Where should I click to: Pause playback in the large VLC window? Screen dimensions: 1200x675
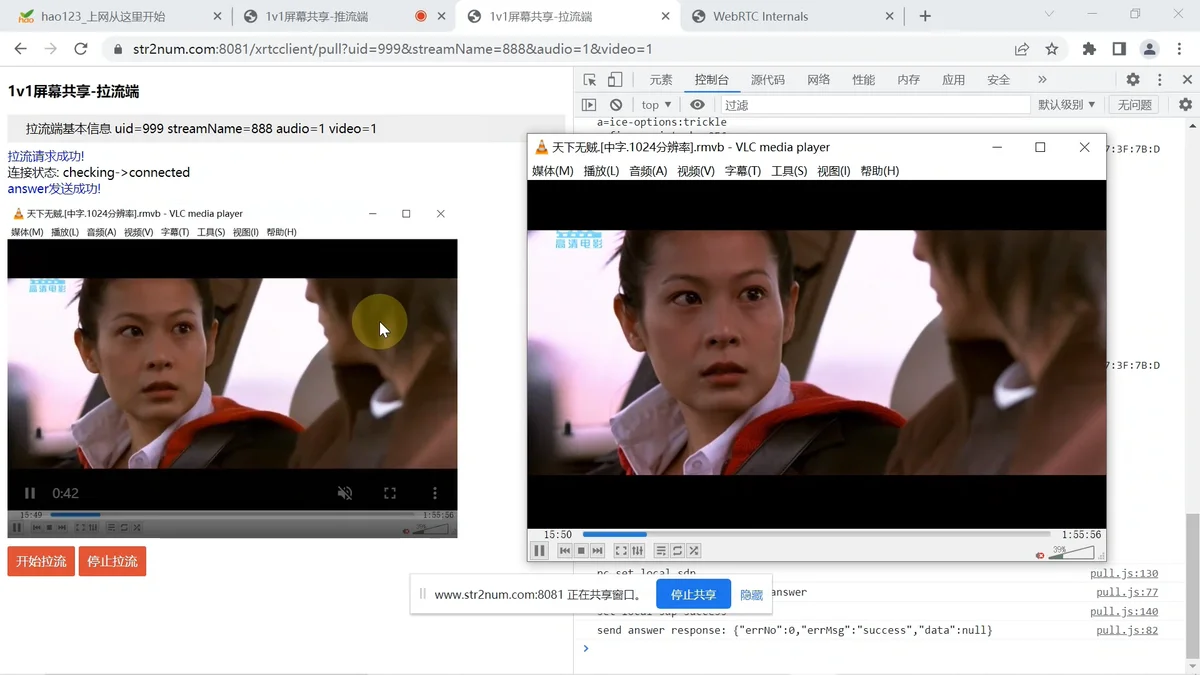click(x=539, y=550)
